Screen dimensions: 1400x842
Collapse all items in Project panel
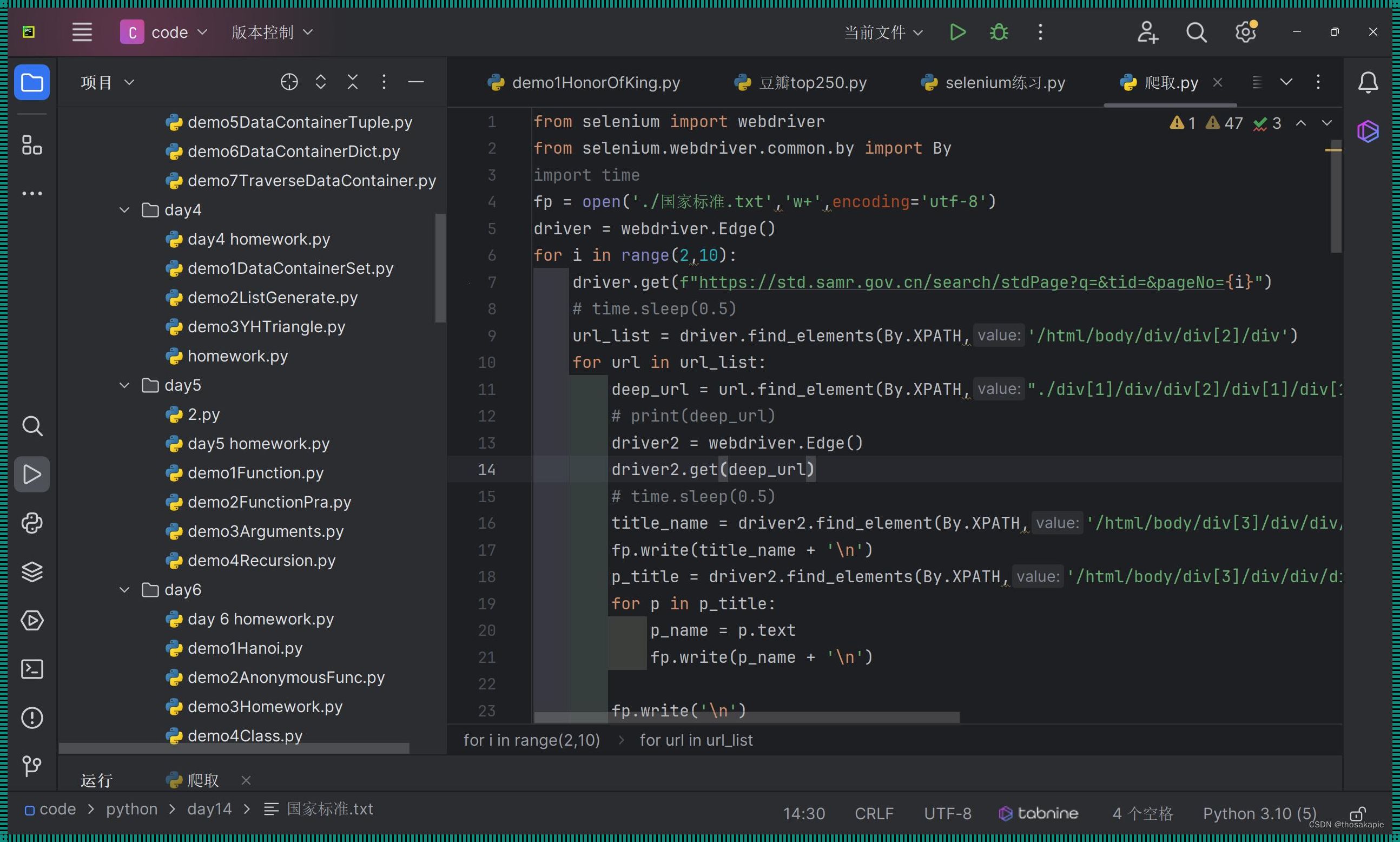click(353, 82)
